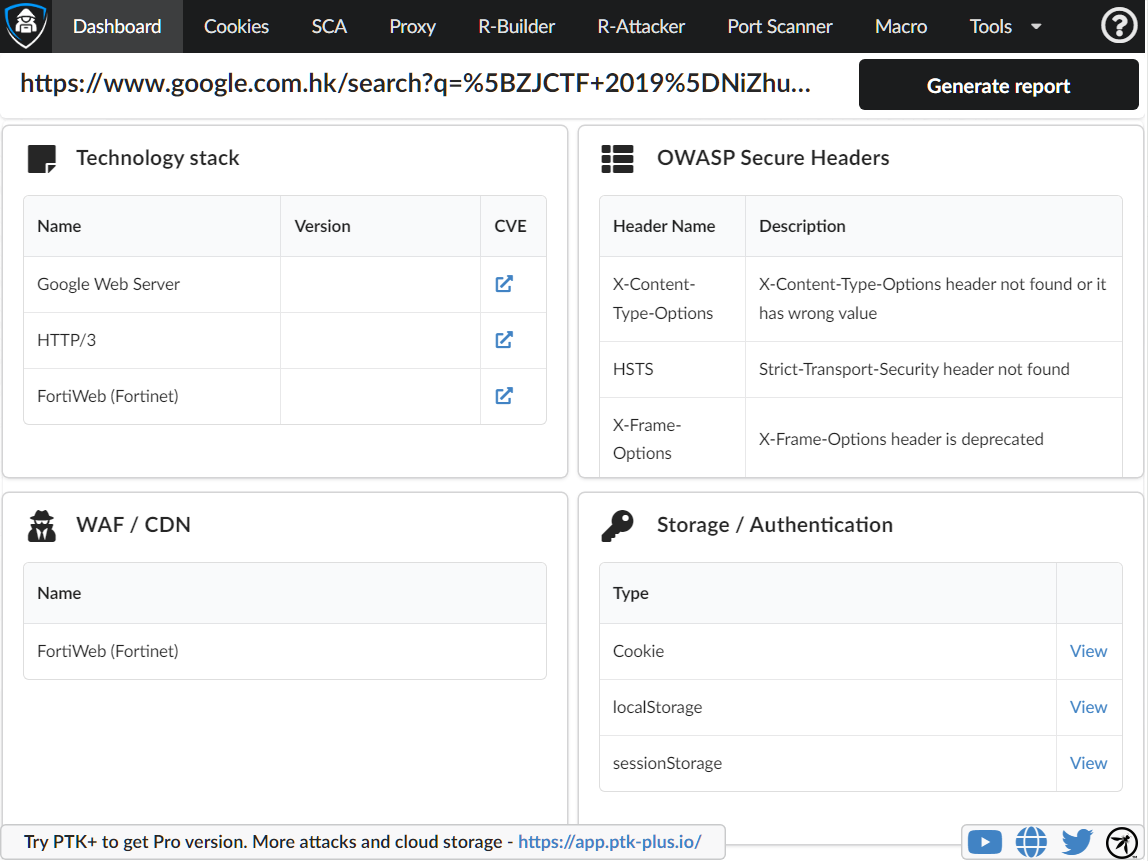Click the Generate report button
This screenshot has height=861, width=1148.
(x=998, y=86)
